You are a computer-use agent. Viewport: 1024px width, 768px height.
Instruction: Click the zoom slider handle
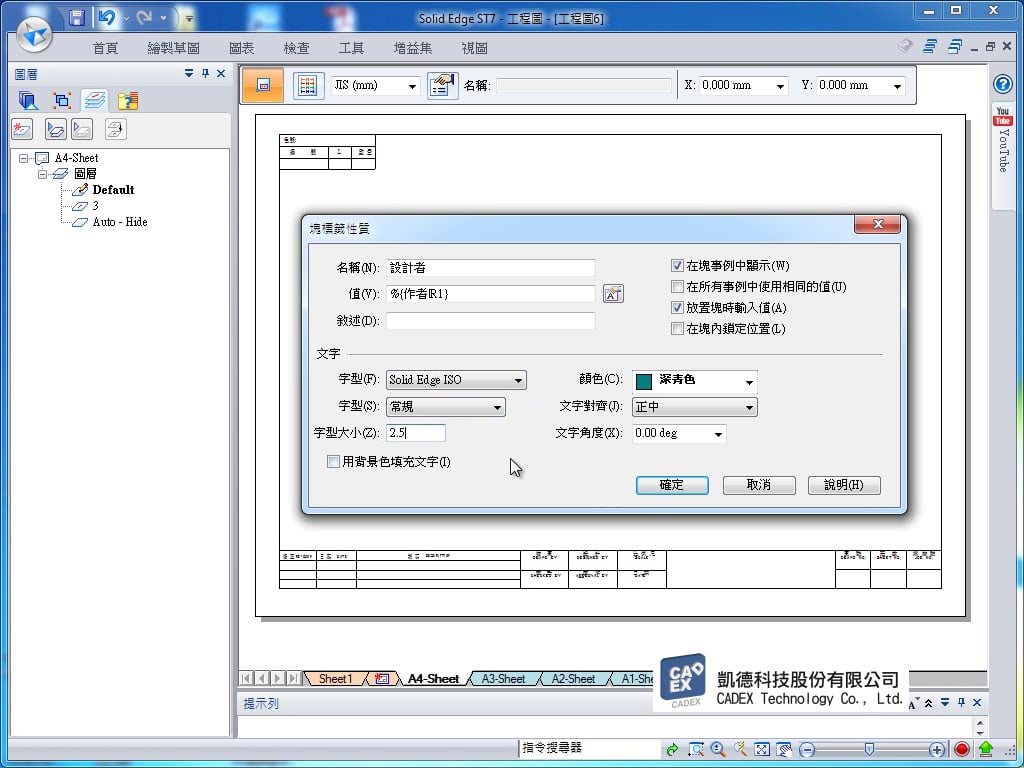(x=869, y=750)
